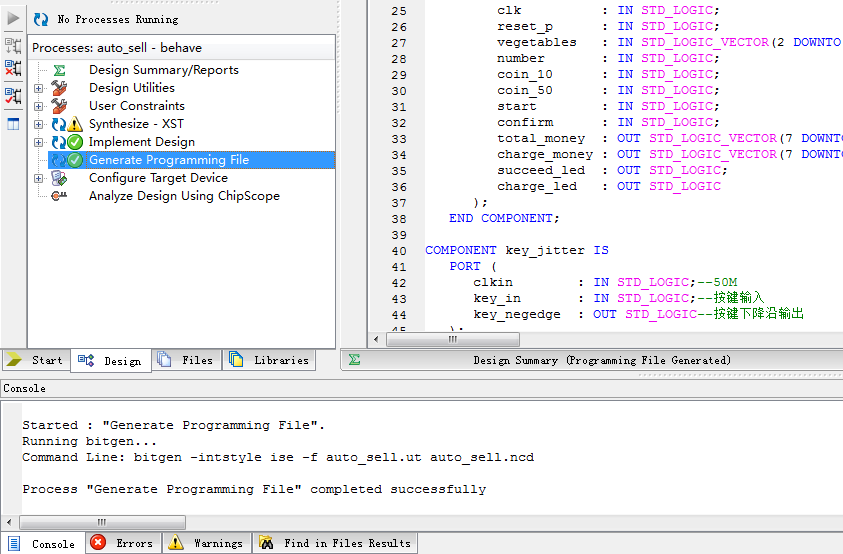Expand the Design Utilities node
Viewport: 843px width, 554px height.
click(39, 88)
